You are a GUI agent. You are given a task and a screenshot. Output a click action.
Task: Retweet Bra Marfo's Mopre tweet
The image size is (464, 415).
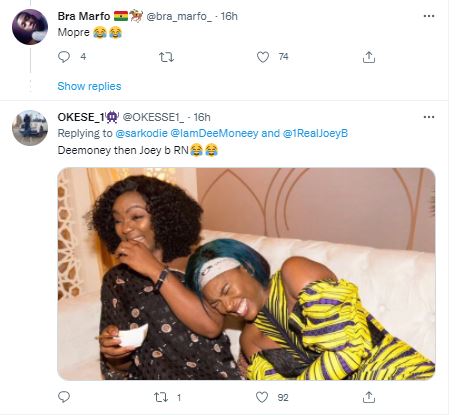(166, 57)
